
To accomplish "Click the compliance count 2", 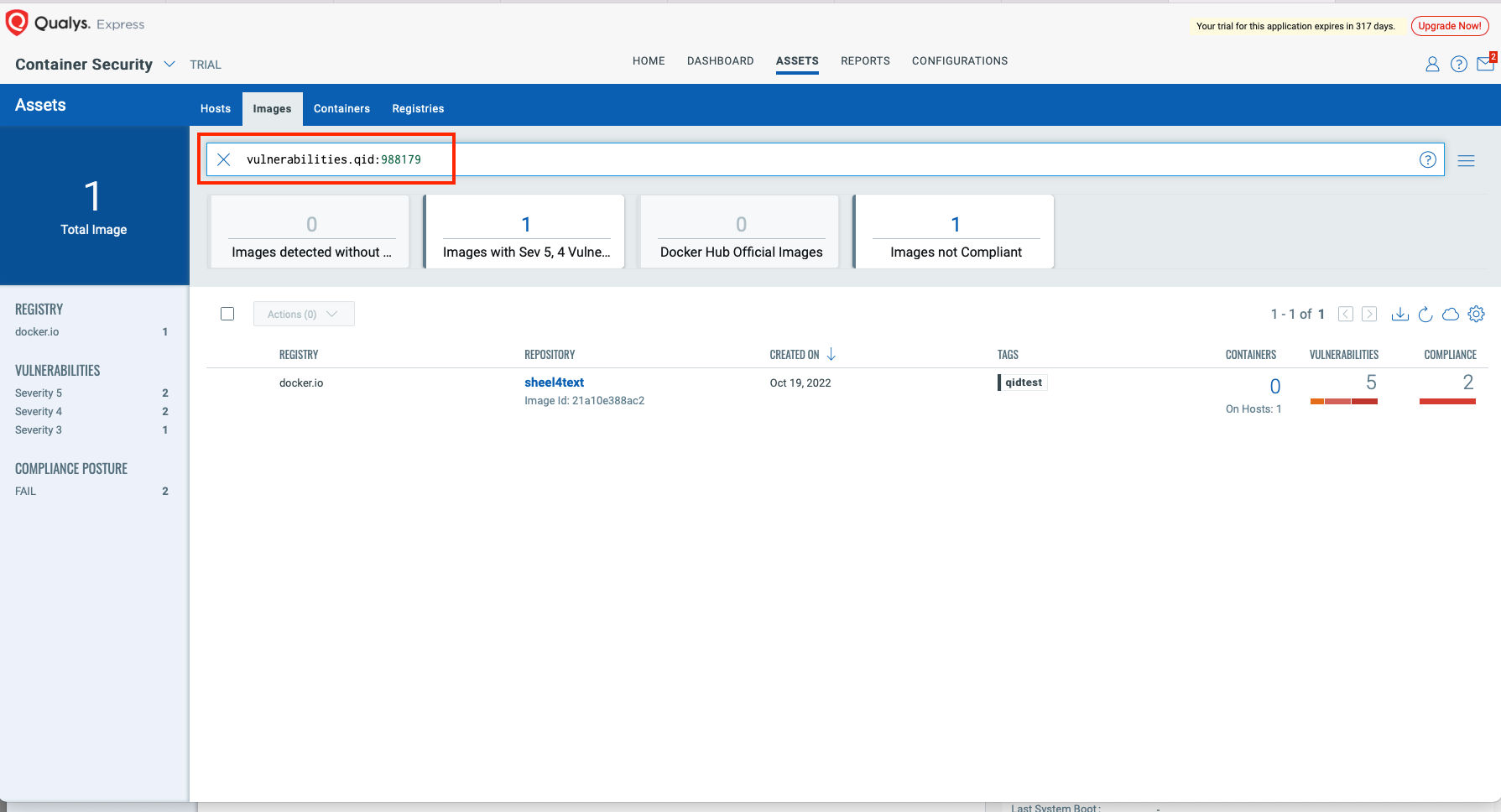I will [1468, 383].
